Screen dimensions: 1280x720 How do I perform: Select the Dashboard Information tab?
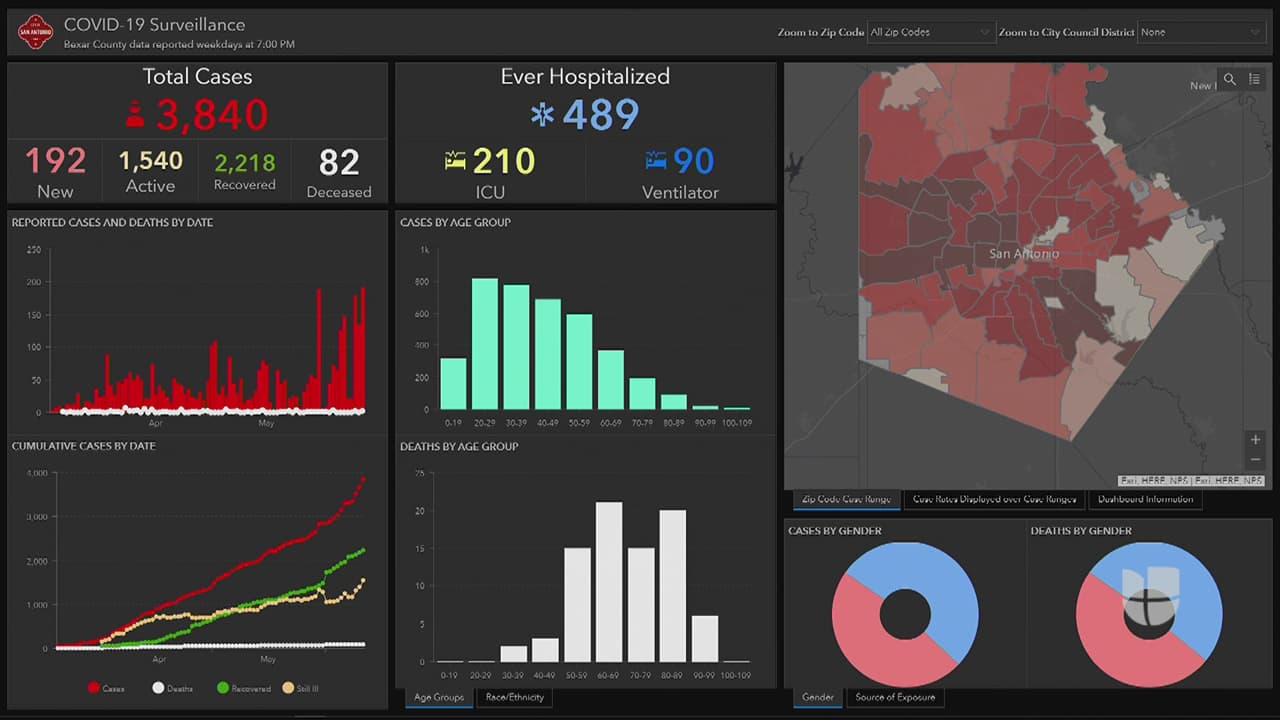click(1145, 499)
